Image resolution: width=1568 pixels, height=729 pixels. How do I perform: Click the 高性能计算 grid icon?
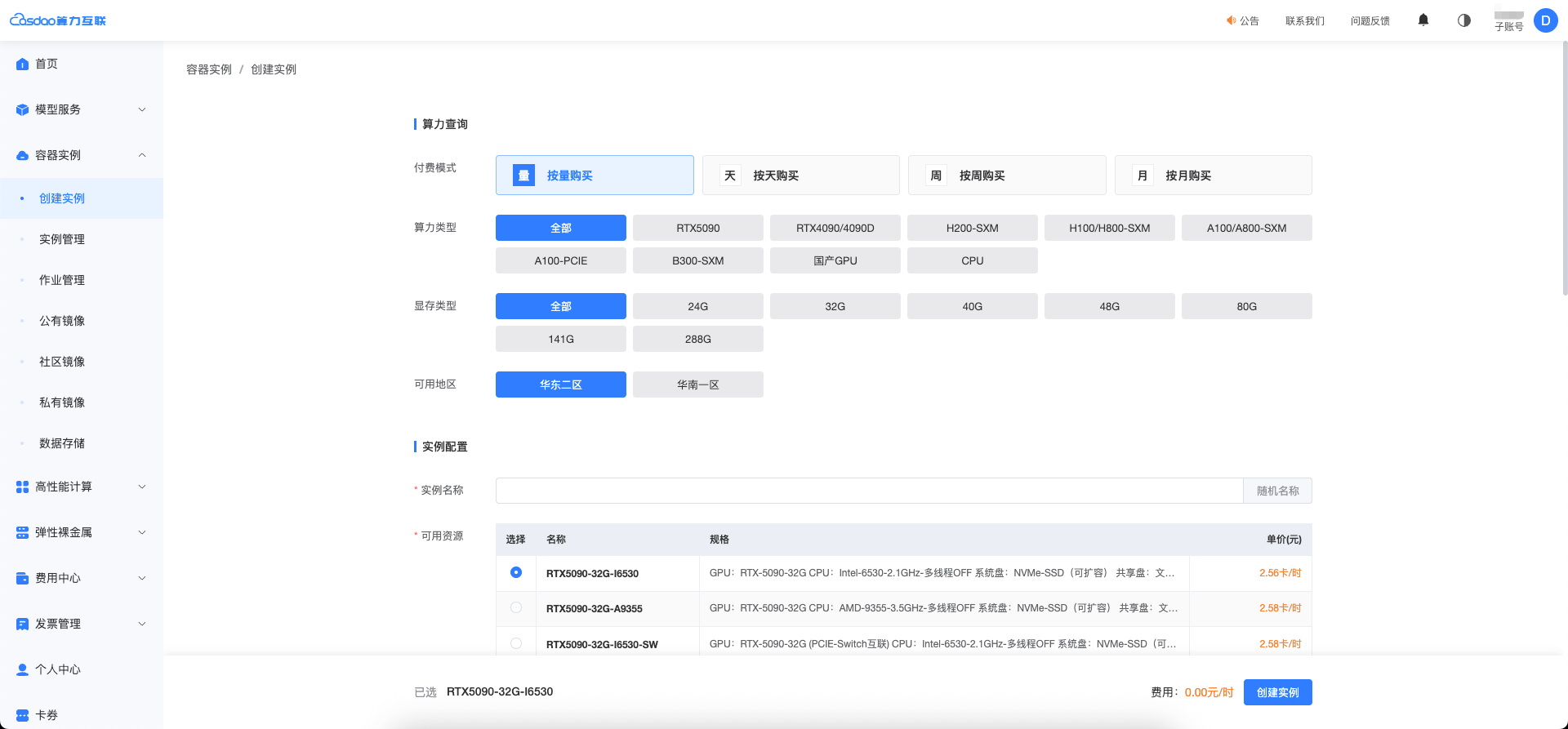(22, 487)
